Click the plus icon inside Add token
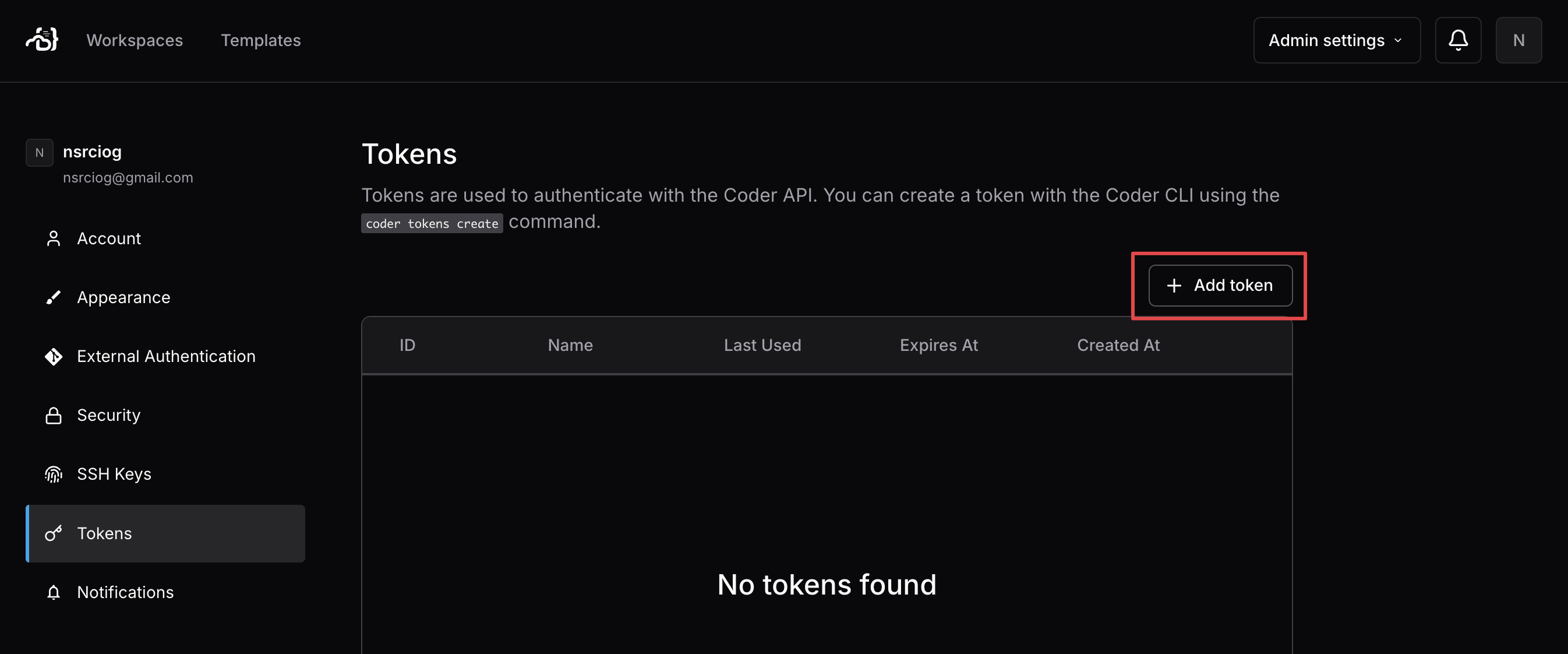Image resolution: width=1568 pixels, height=654 pixels. click(x=1173, y=285)
